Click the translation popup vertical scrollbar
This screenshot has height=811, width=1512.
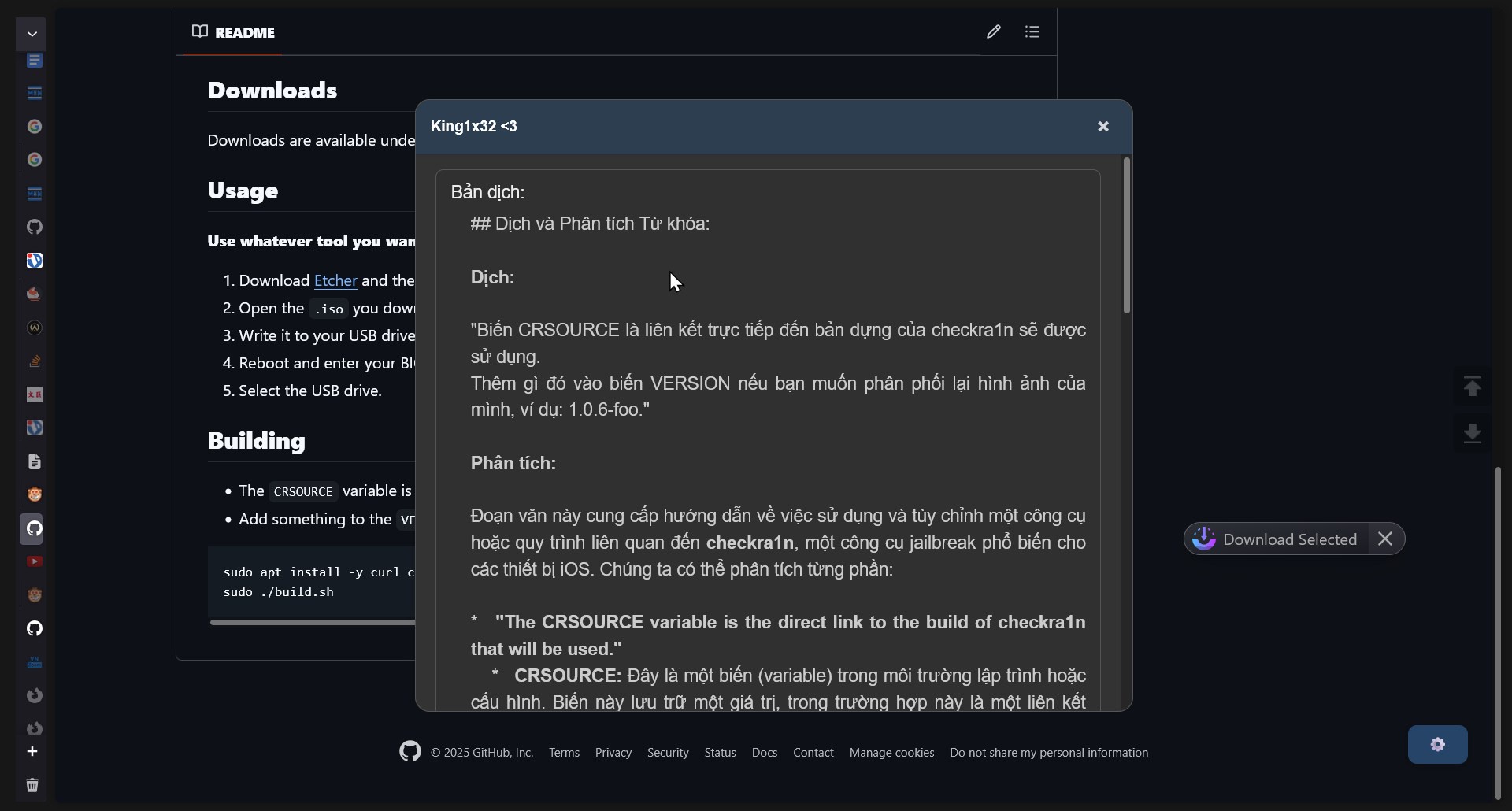[x=1127, y=236]
